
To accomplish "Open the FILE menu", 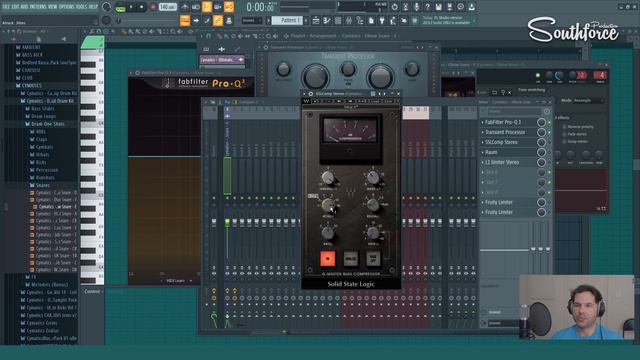I will click(6, 7).
